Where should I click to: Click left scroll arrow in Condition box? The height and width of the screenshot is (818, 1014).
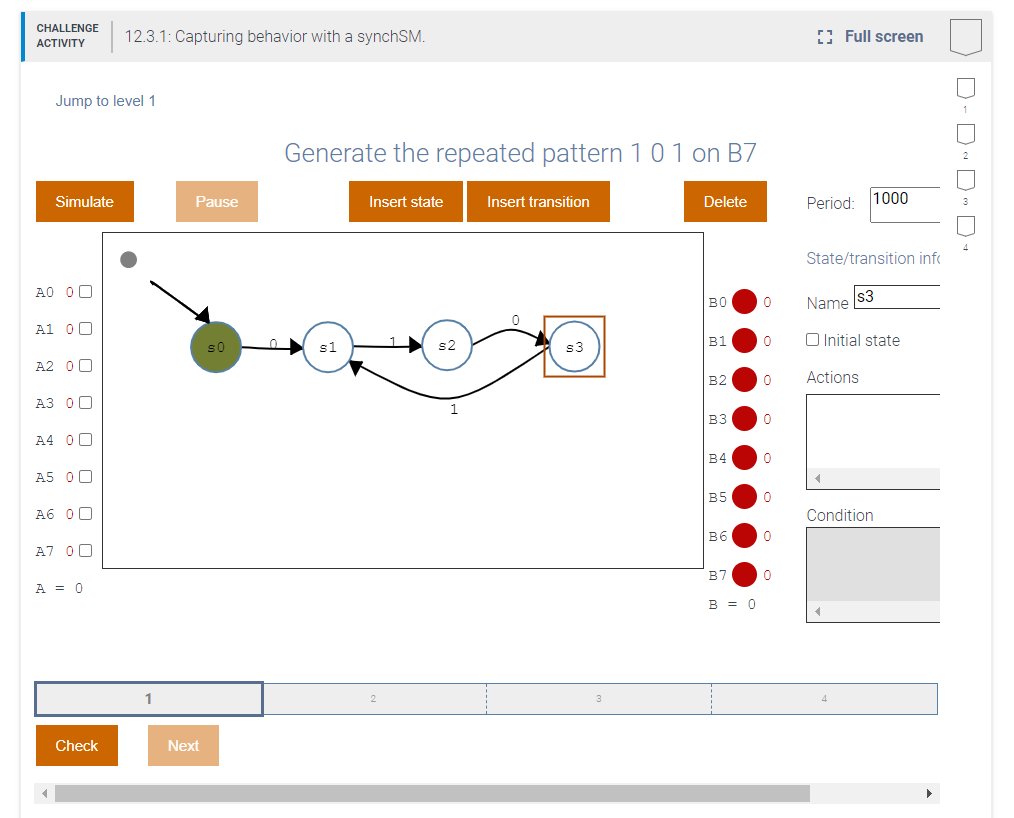point(817,612)
